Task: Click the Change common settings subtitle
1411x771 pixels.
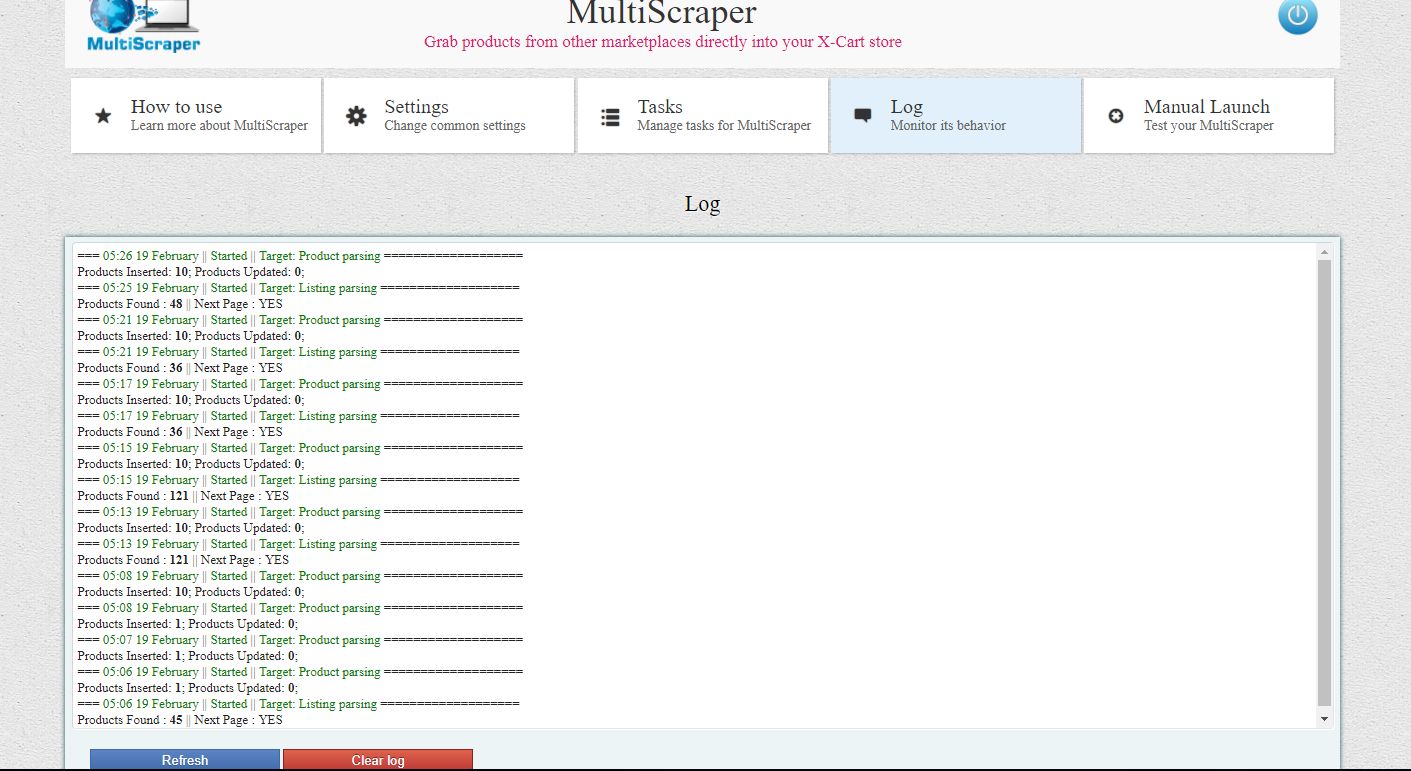Action: pyautogui.click(x=455, y=126)
